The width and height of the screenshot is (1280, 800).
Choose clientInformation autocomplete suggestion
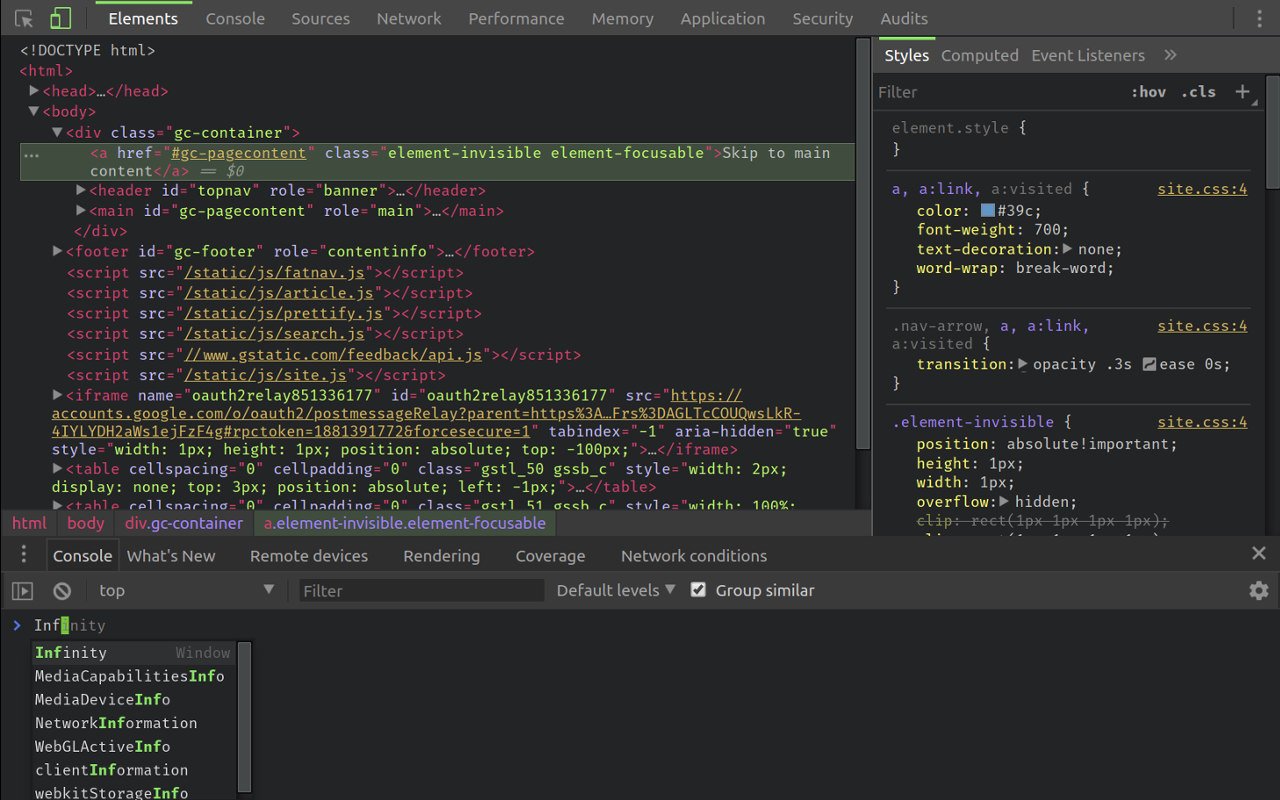coord(133,770)
